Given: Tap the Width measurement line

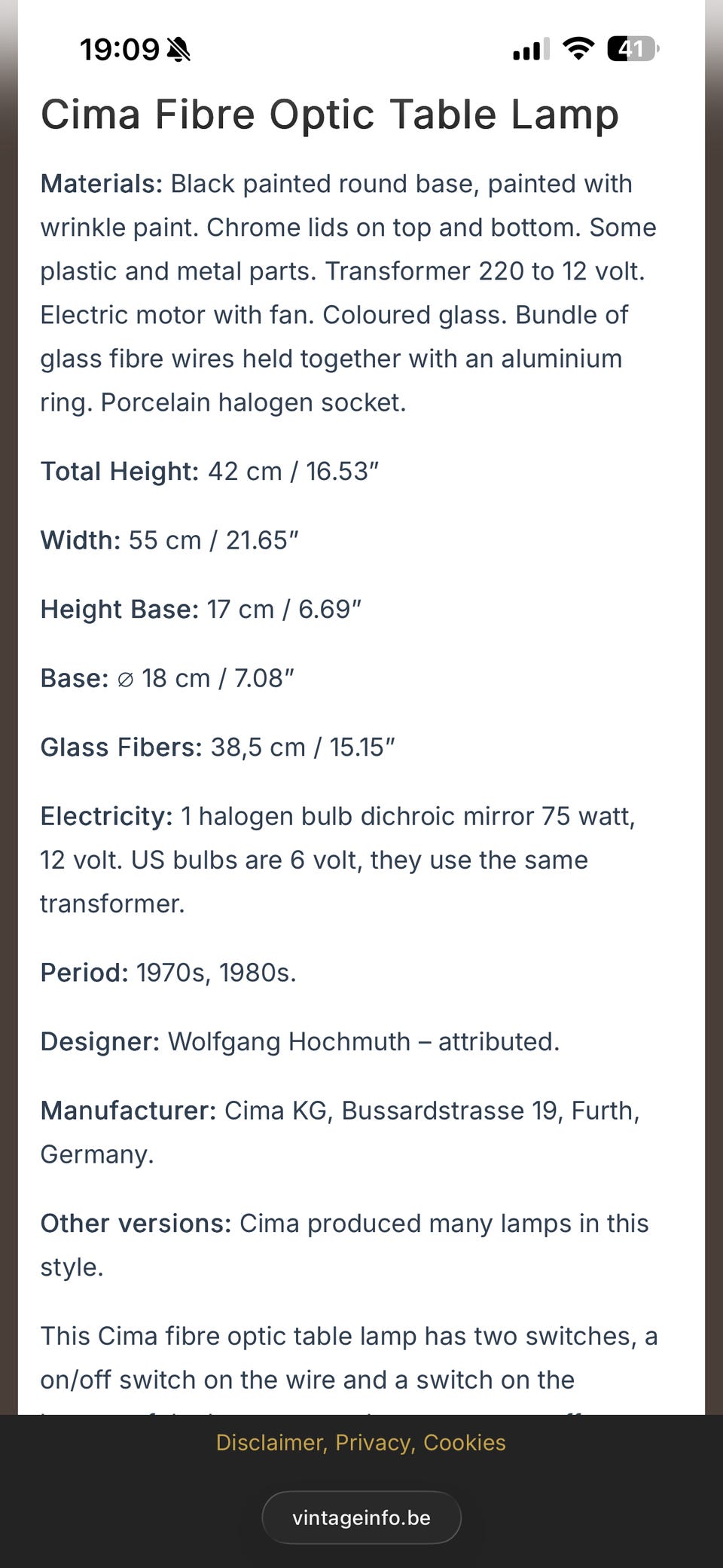Looking at the screenshot, I should pos(169,540).
